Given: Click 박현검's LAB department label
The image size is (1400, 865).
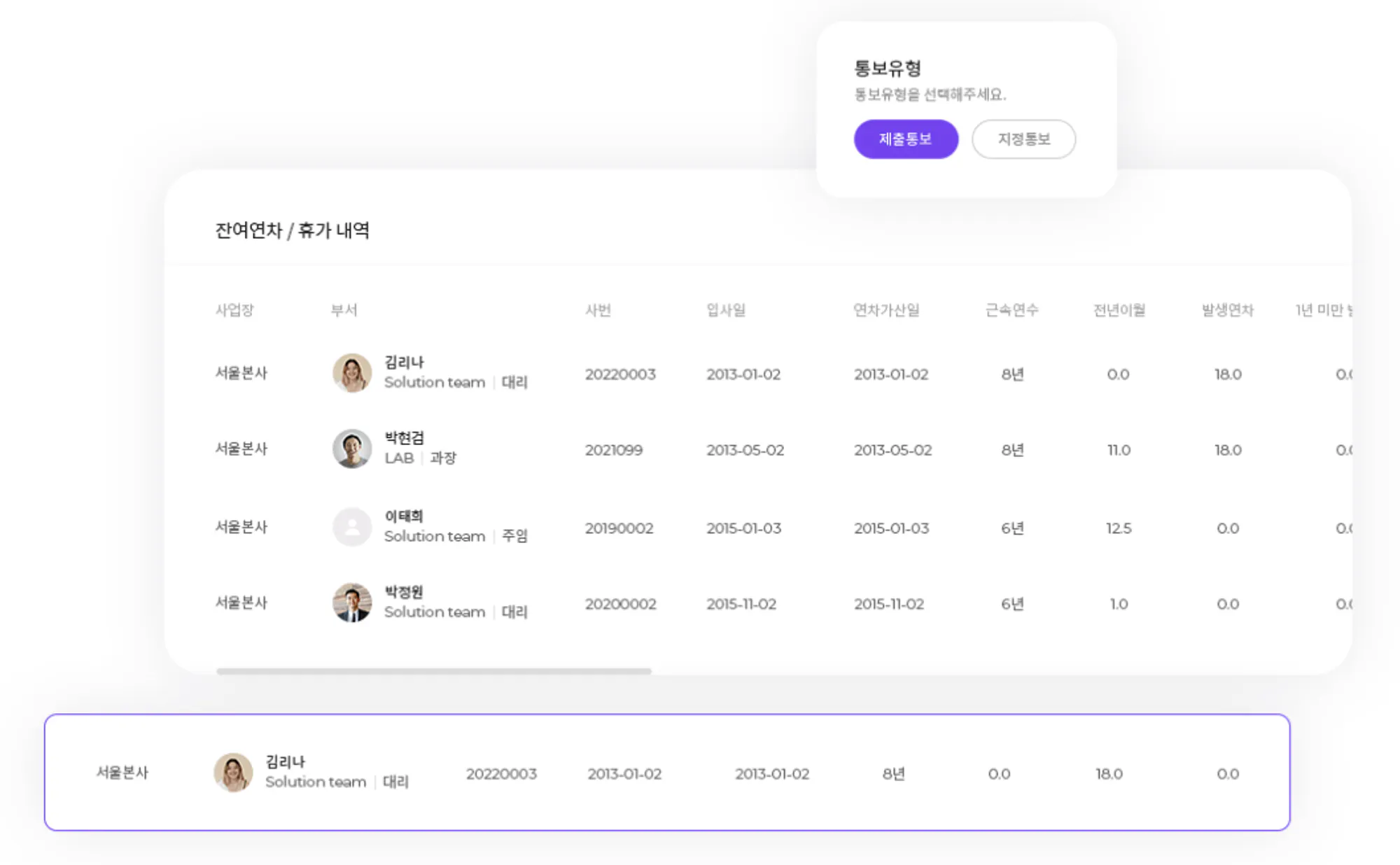Looking at the screenshot, I should [x=399, y=458].
